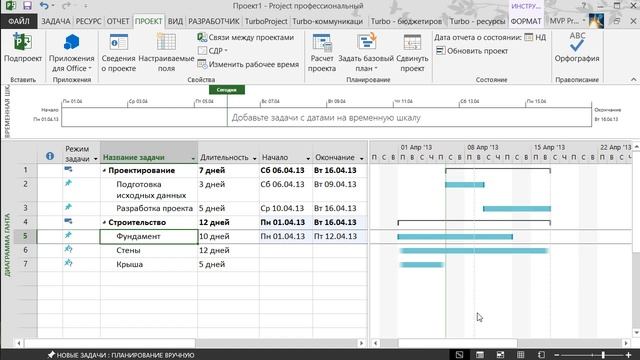Image resolution: width=640 pixels, height=360 pixels.
Task: Select the Стены task name cell
Action: coord(149,250)
